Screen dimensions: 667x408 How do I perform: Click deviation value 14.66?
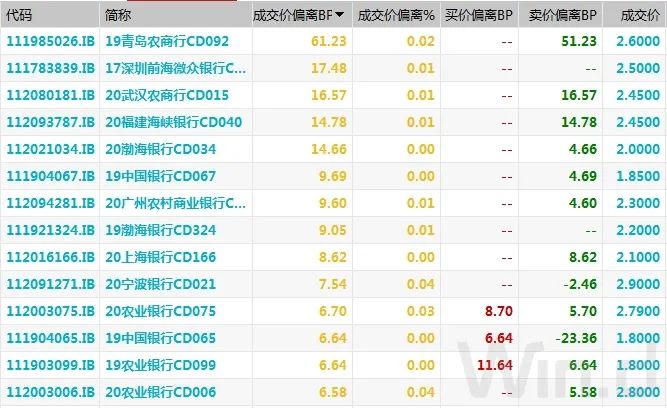click(328, 149)
